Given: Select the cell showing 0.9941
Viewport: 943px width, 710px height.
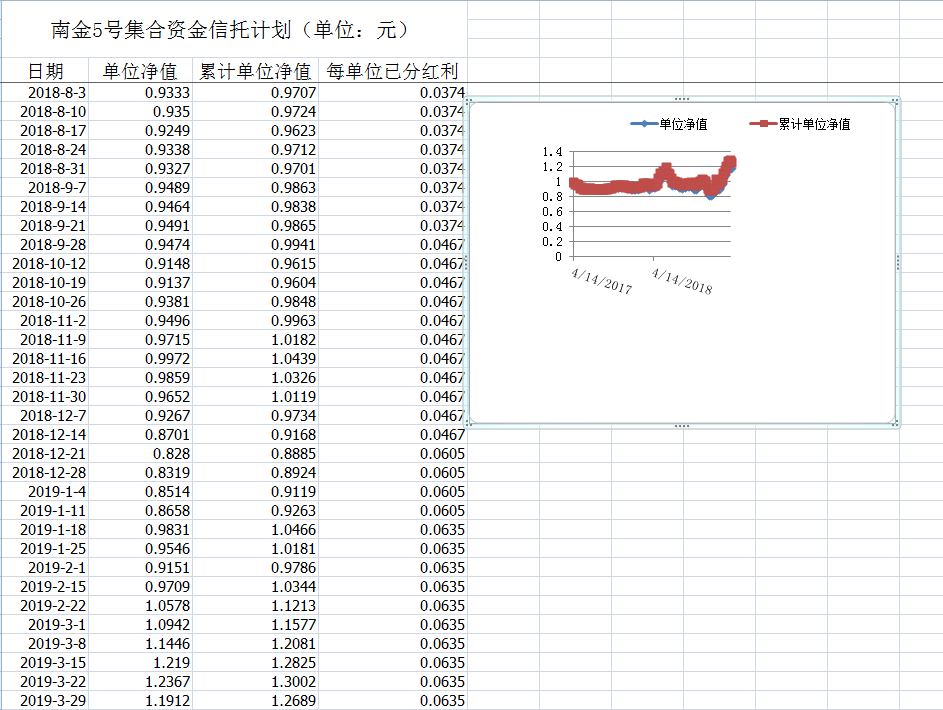Looking at the screenshot, I should (255, 245).
